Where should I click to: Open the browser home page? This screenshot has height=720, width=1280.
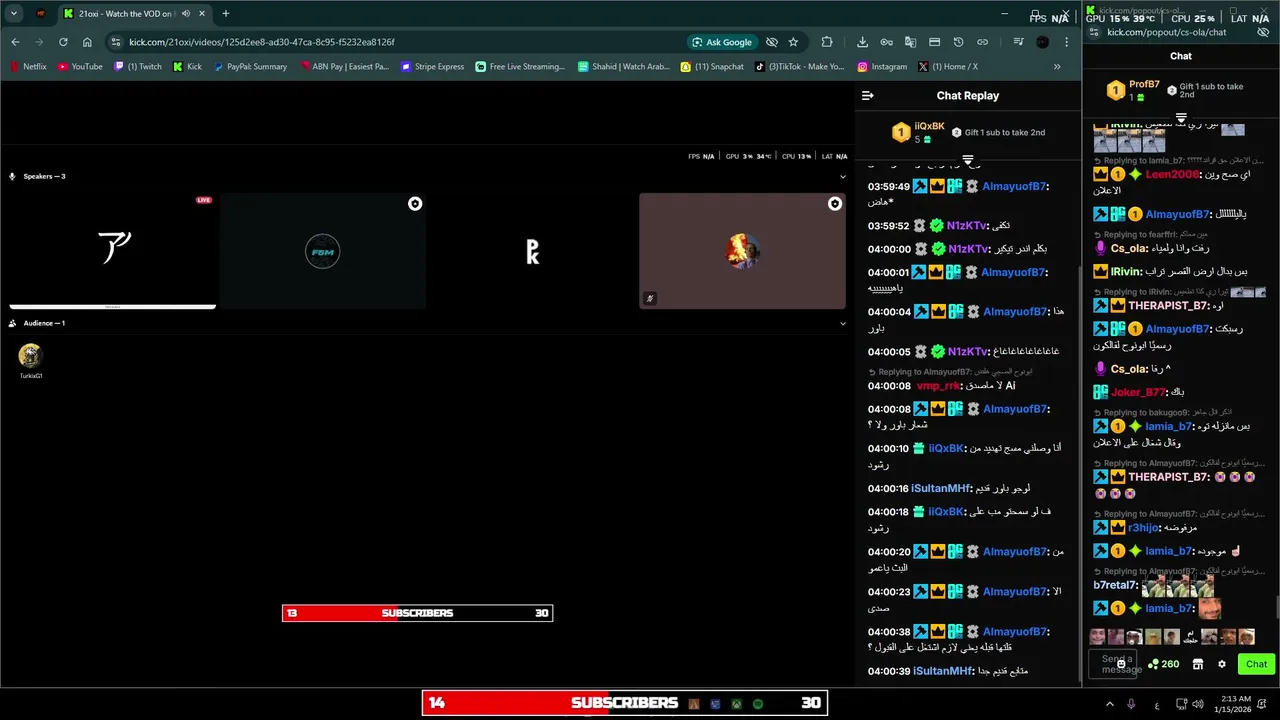click(87, 42)
